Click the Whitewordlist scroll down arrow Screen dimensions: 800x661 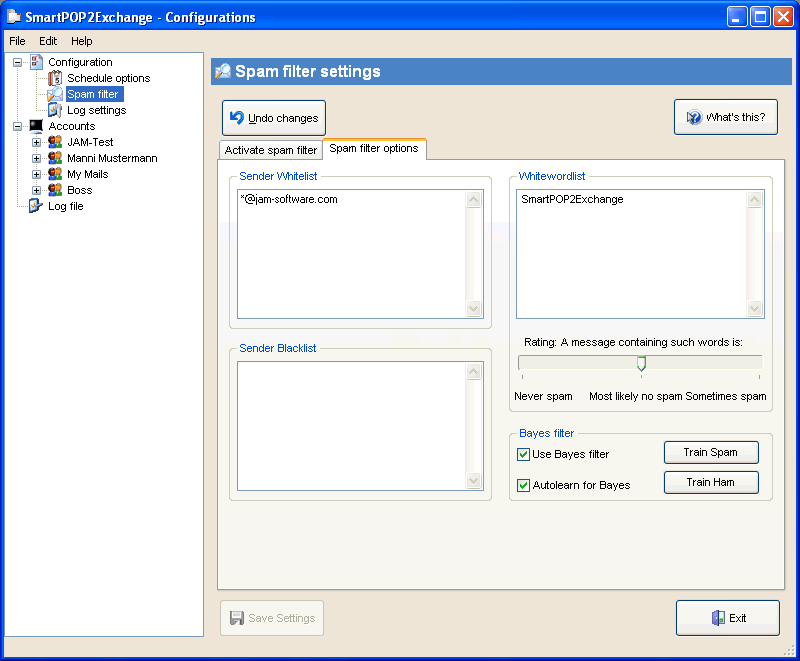[755, 309]
